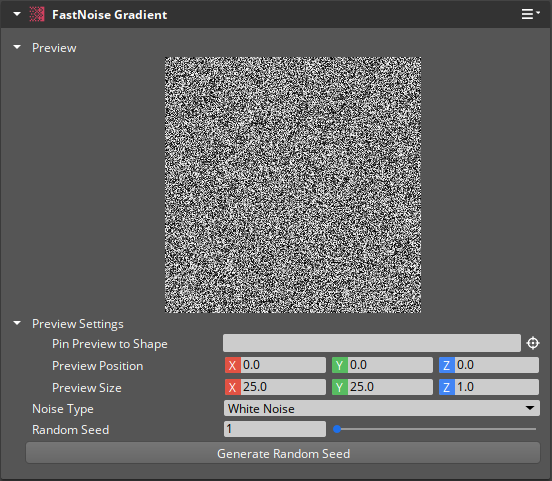Click the white noise preview image
The image size is (552, 481).
point(293,185)
